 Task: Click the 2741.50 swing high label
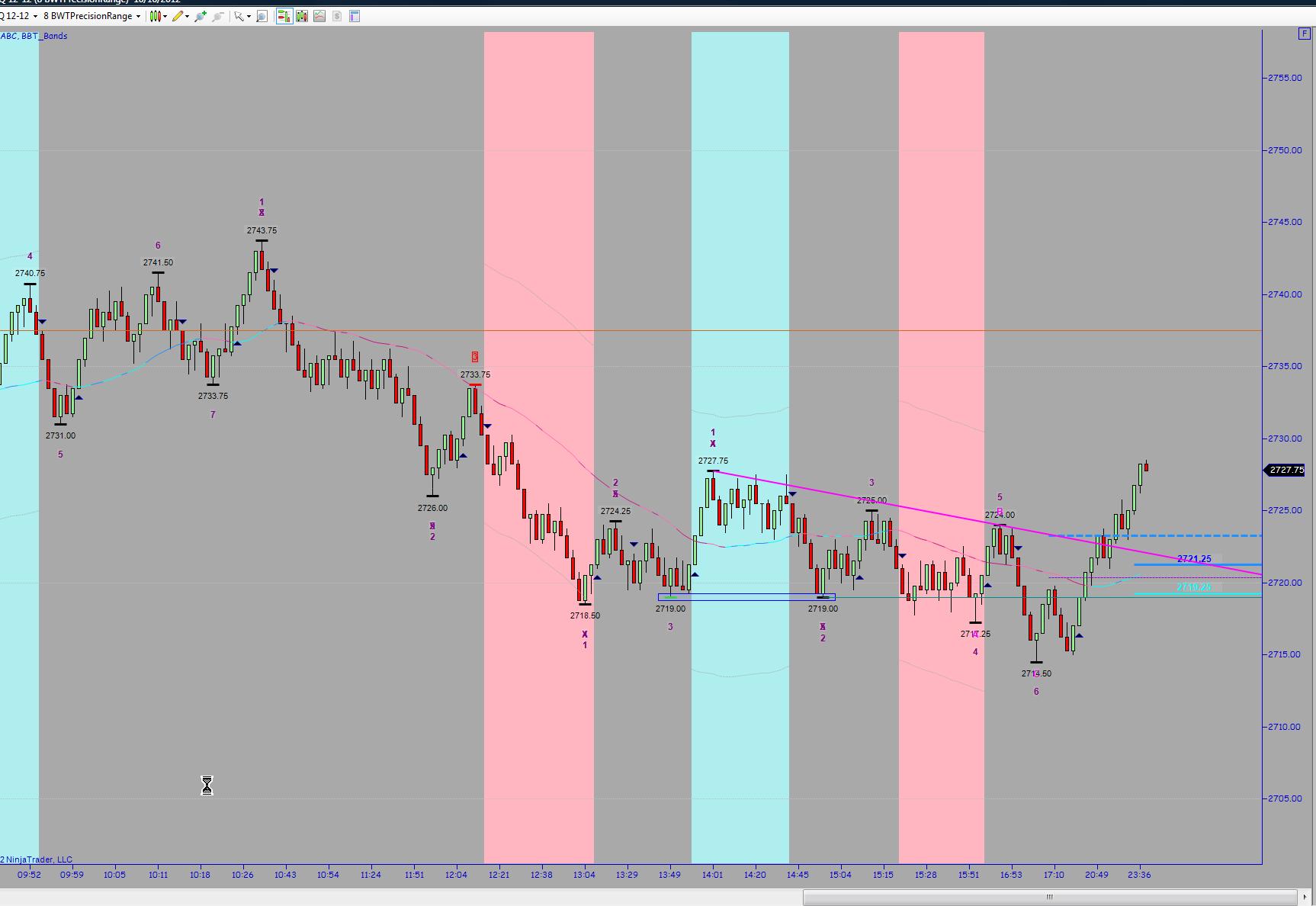[158, 262]
